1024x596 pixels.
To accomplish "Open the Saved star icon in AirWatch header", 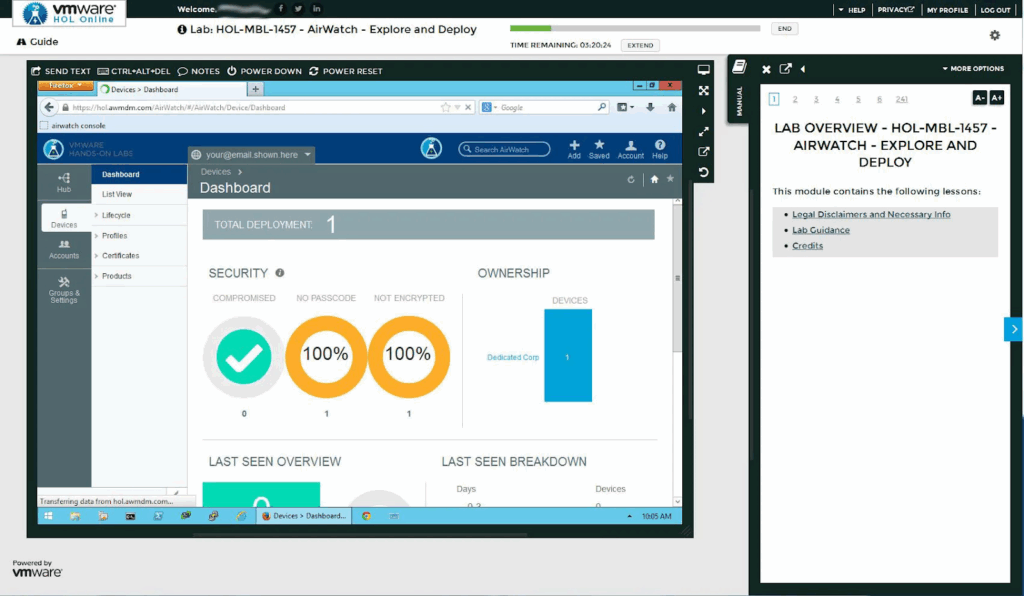I will point(599,148).
